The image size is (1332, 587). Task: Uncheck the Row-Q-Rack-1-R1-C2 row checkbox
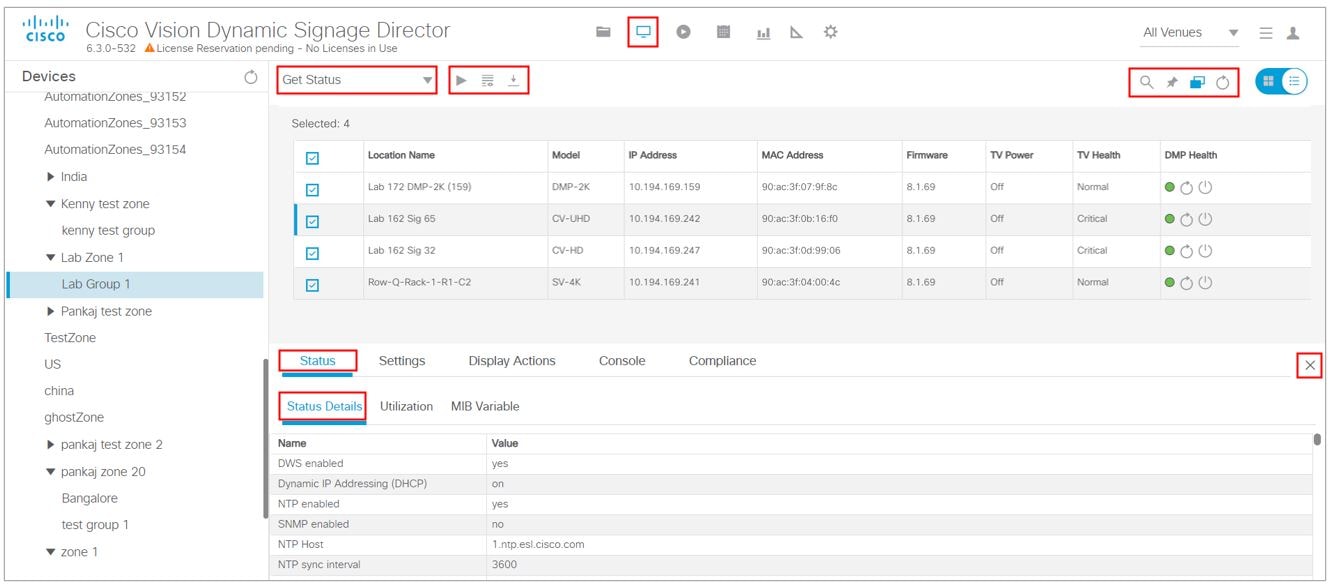(312, 285)
